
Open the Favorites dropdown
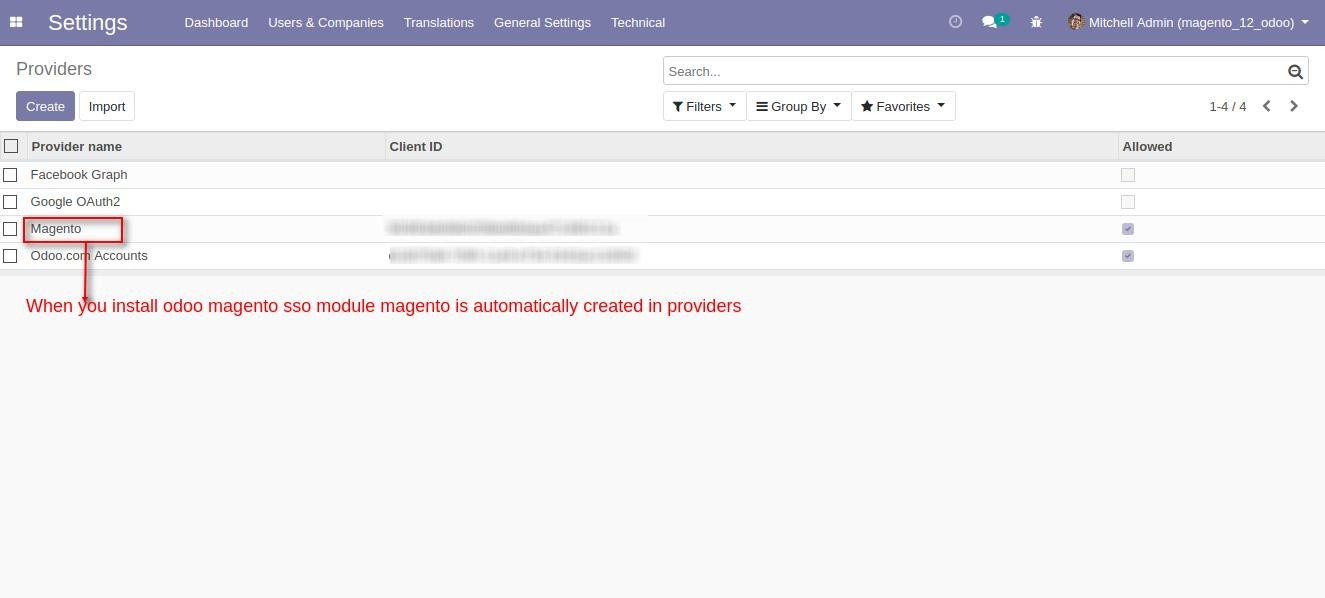(903, 106)
